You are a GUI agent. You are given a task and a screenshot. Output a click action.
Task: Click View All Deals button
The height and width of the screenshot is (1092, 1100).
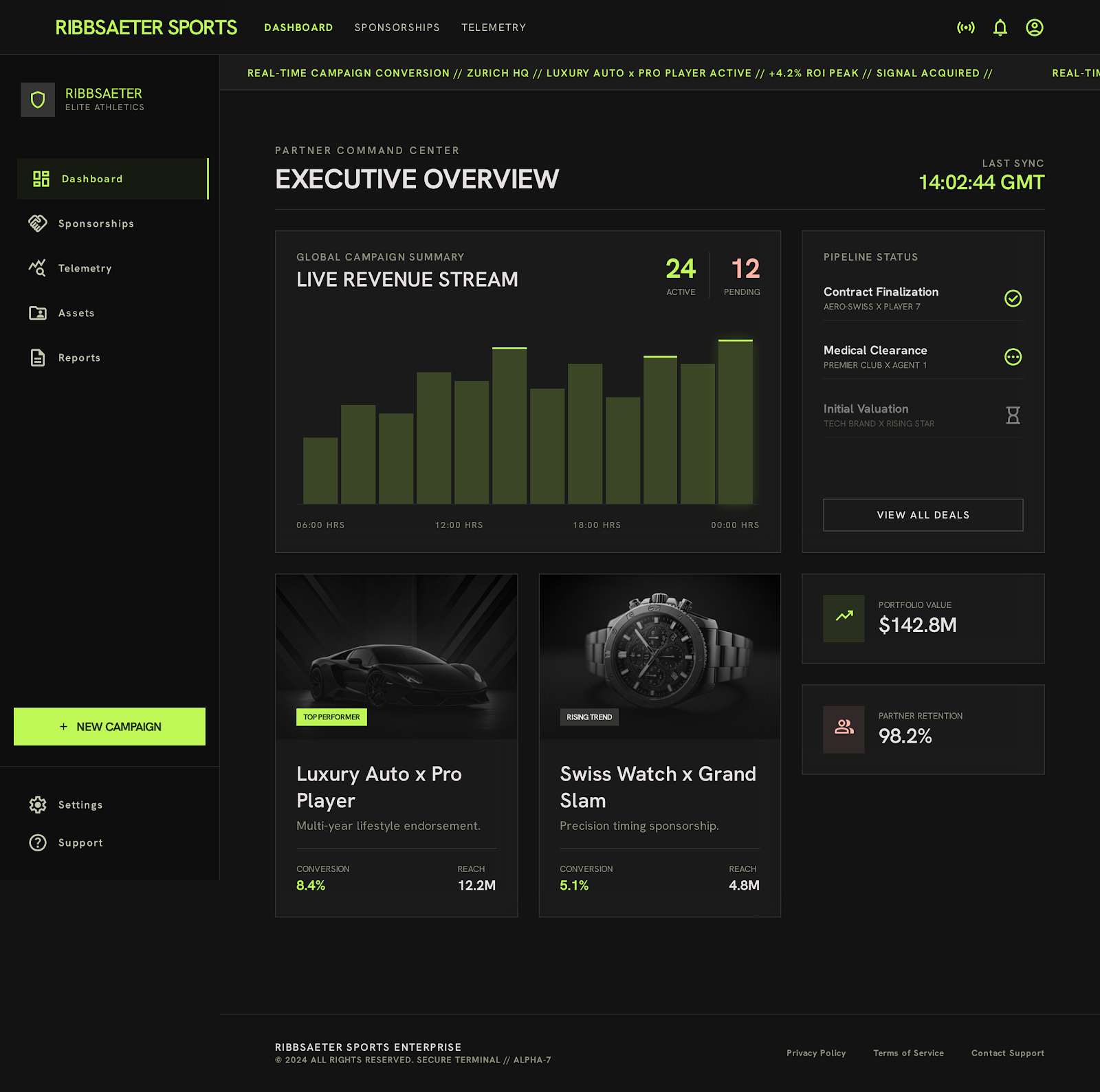(923, 515)
